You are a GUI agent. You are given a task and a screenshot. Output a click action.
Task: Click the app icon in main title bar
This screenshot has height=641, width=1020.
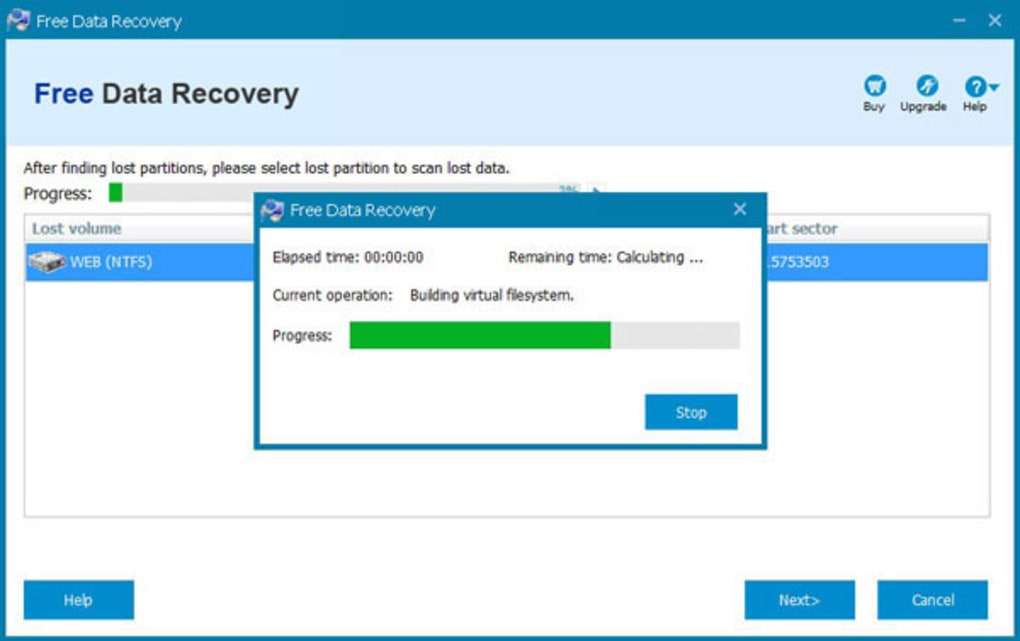click(x=18, y=21)
